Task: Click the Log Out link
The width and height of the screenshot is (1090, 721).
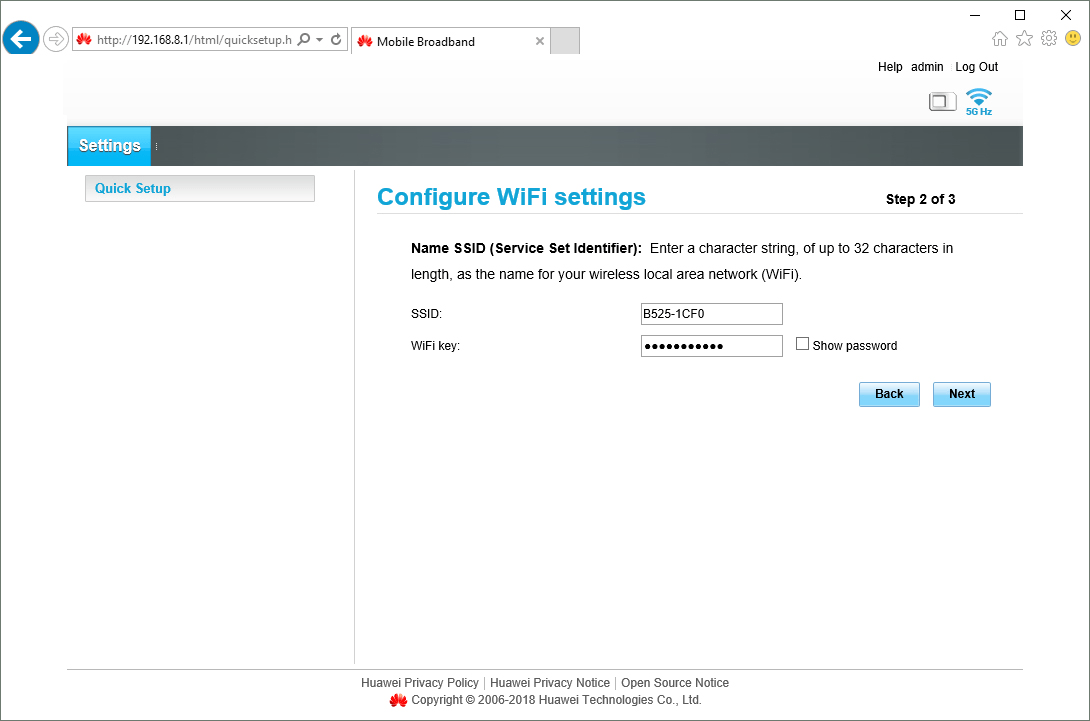Action: coord(976,67)
